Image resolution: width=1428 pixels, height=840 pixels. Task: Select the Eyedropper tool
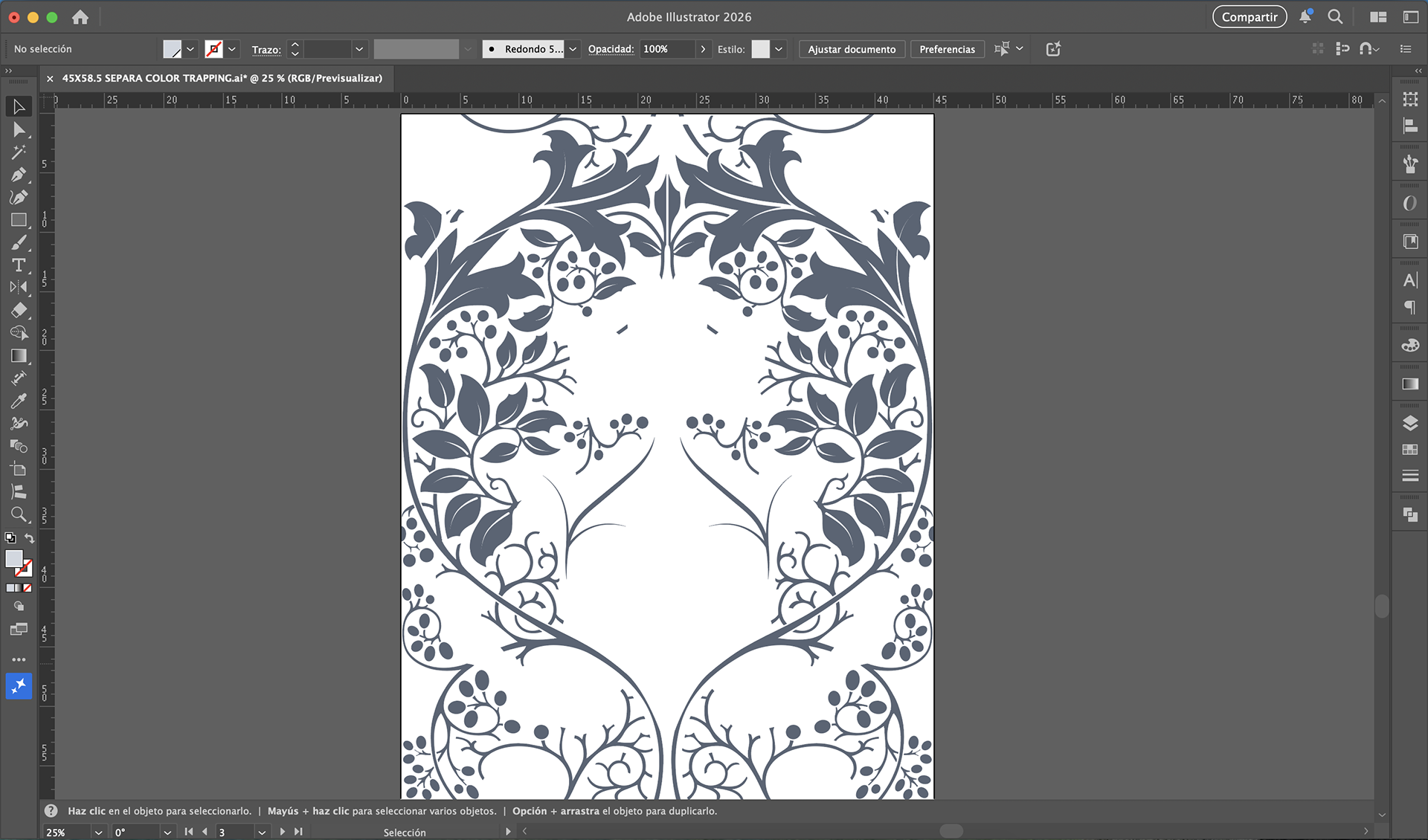[x=19, y=401]
